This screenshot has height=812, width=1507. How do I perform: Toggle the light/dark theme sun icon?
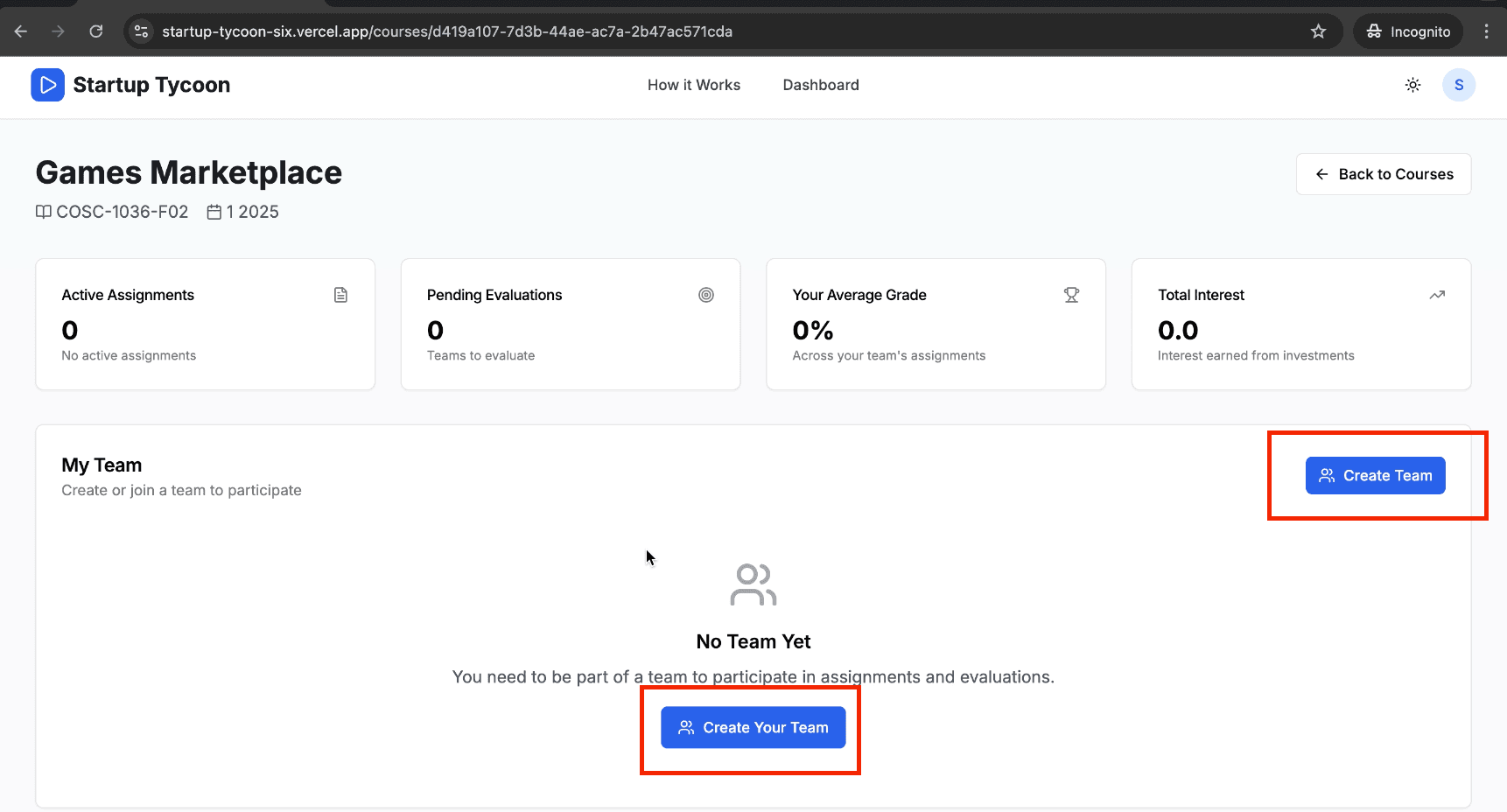[1412, 85]
